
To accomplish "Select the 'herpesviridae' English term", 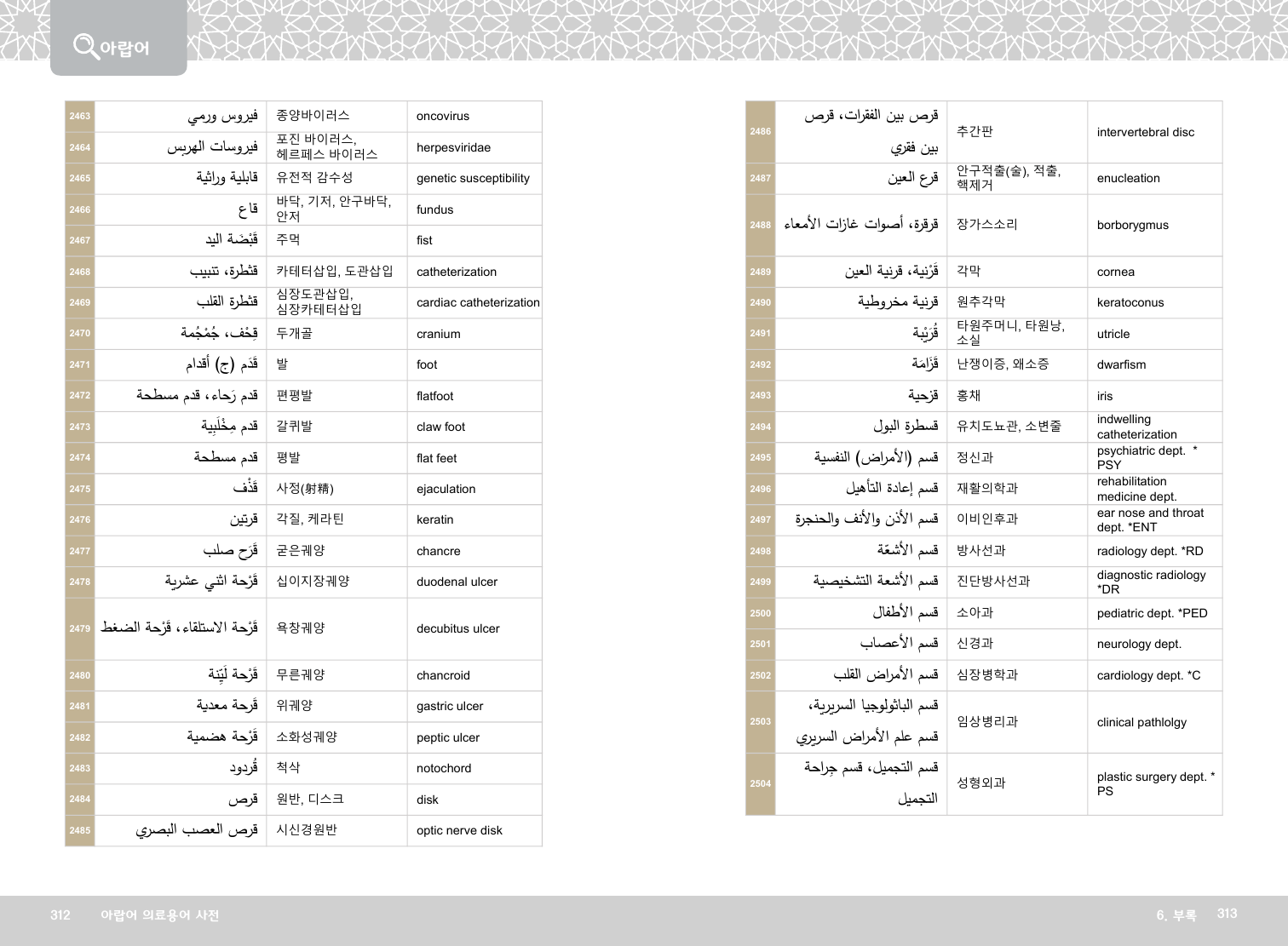I will click(453, 147).
